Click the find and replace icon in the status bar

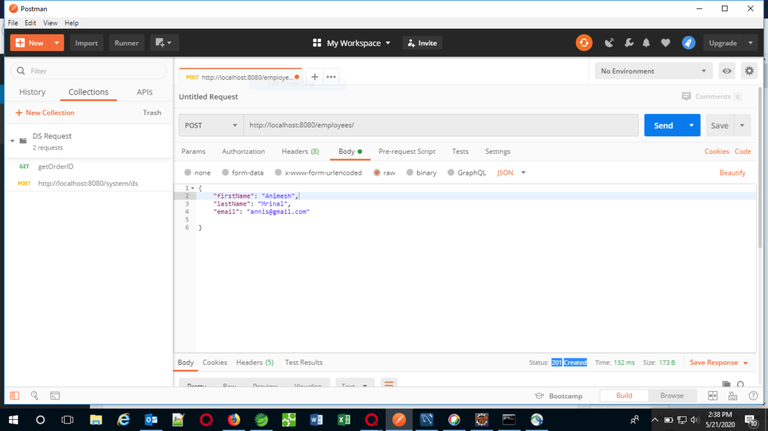click(34, 395)
